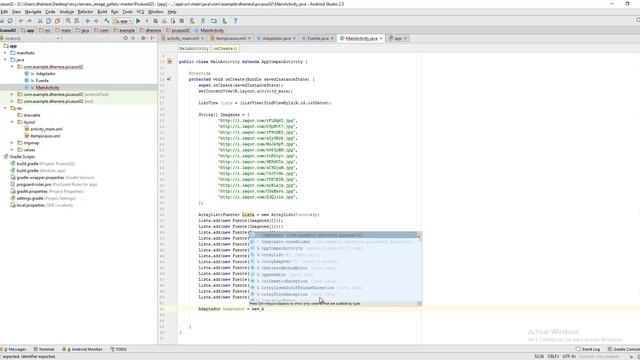Image resolution: width=640 pixels, height=360 pixels.
Task: Click the Find magnifier icon in toolbar
Action: (68, 21)
